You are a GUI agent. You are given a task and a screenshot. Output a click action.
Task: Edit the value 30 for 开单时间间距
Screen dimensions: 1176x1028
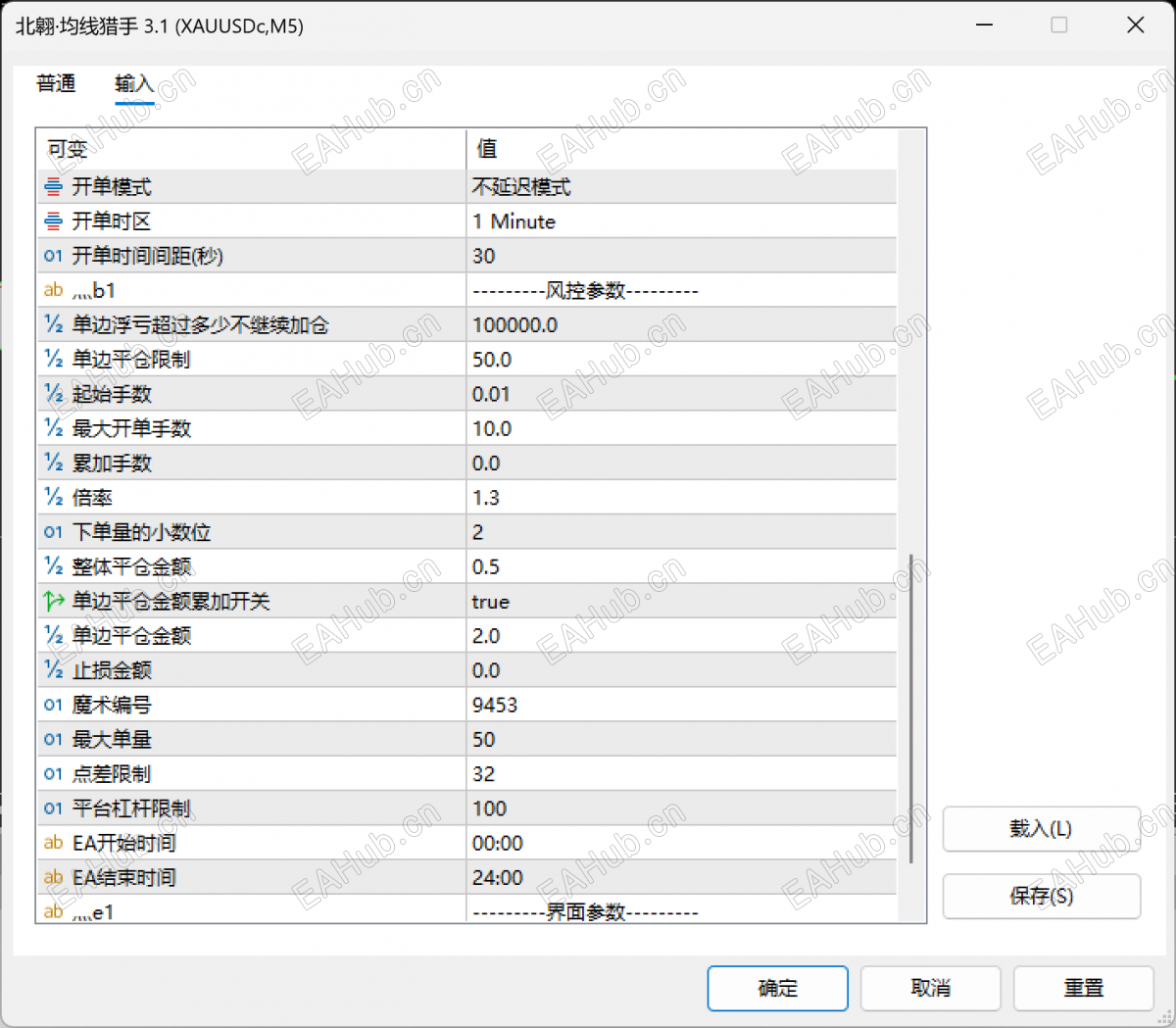[681, 256]
